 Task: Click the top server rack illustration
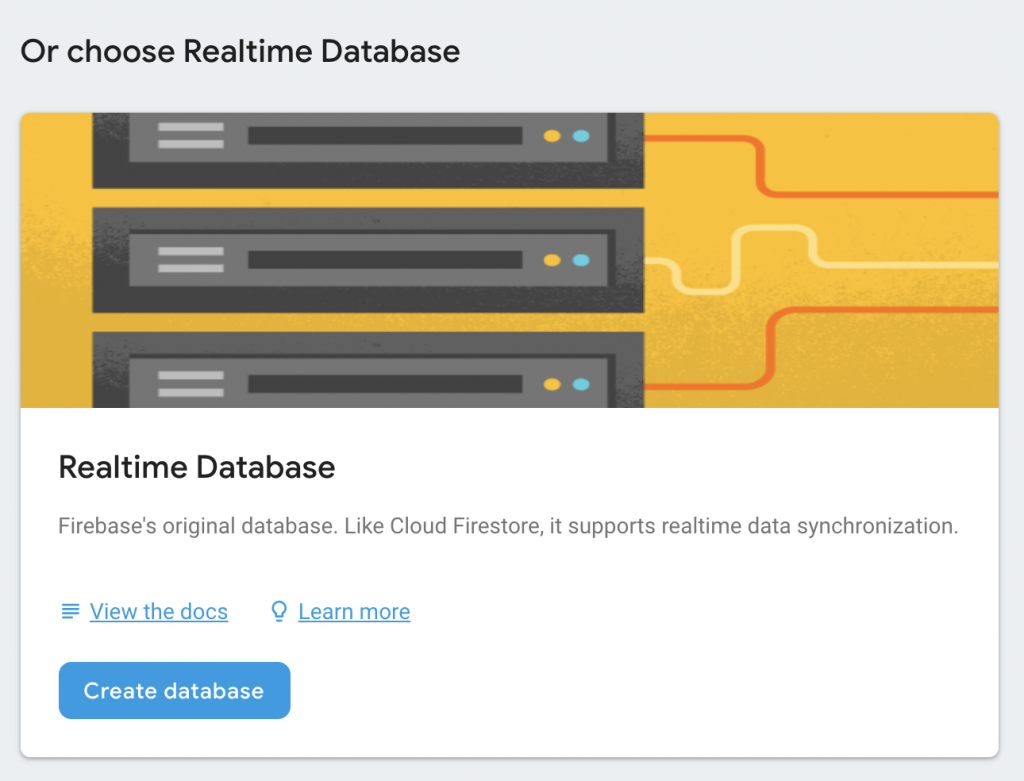pyautogui.click(x=368, y=148)
